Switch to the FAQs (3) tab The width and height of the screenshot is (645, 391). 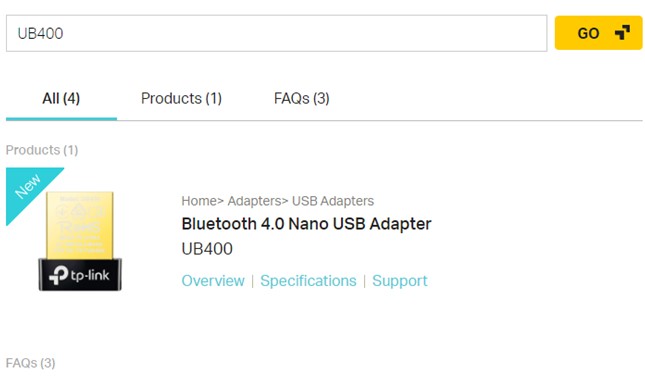[302, 99]
